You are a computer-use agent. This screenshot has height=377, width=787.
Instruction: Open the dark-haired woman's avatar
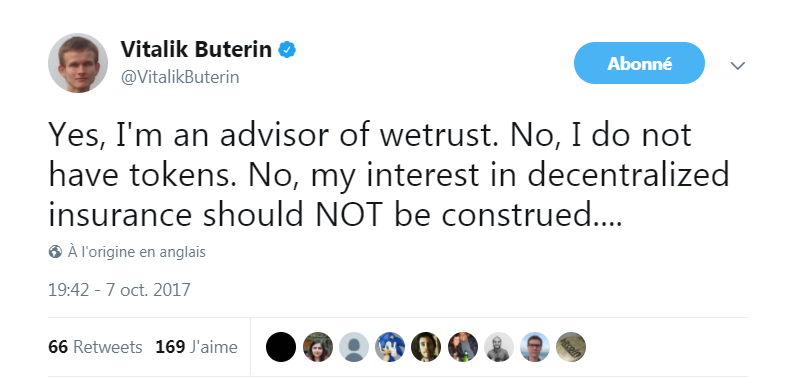tap(318, 347)
